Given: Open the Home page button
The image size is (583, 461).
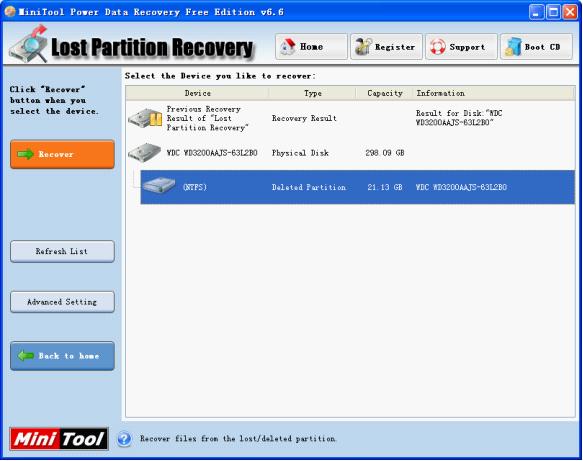Looking at the screenshot, I should 311,46.
